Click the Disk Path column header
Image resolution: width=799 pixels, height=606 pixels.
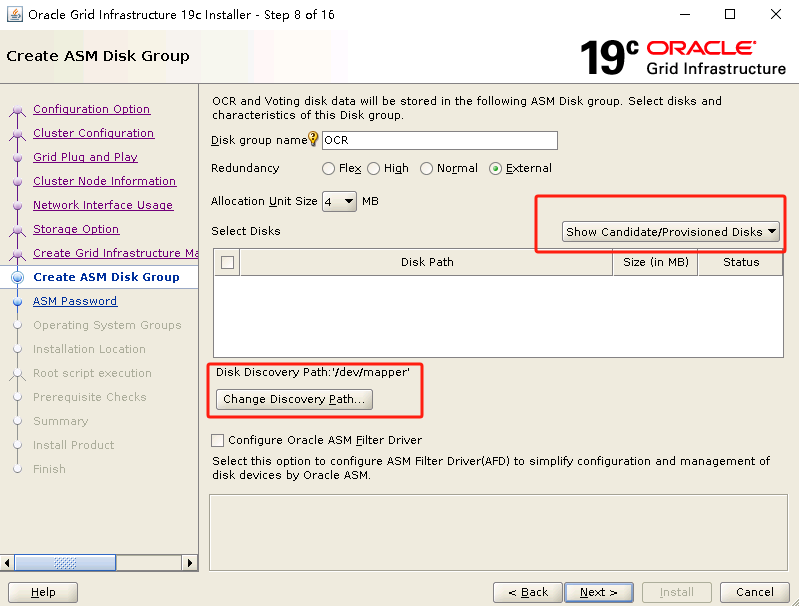(427, 262)
